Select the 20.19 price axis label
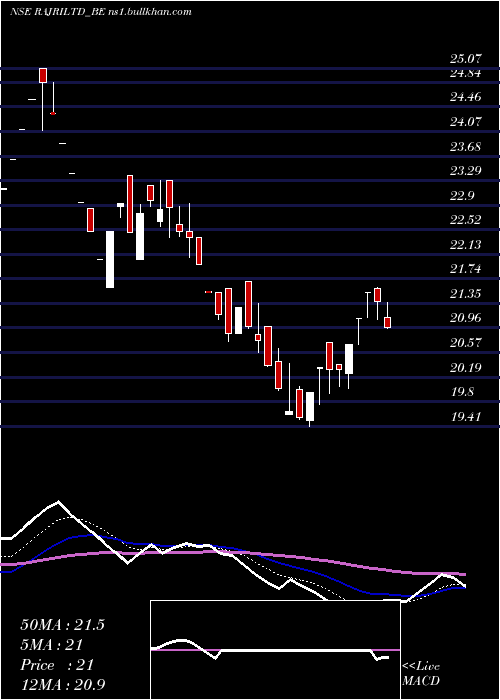 click(x=466, y=368)
